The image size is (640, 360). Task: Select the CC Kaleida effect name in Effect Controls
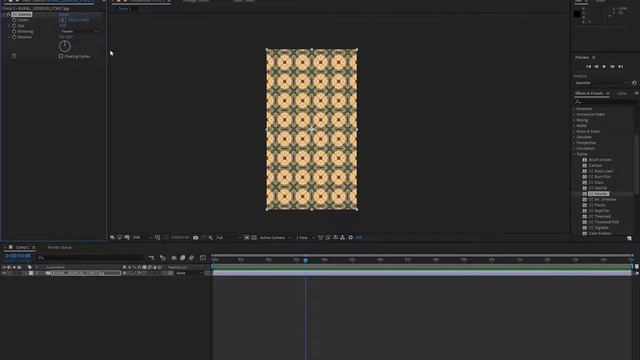click(x=22, y=14)
